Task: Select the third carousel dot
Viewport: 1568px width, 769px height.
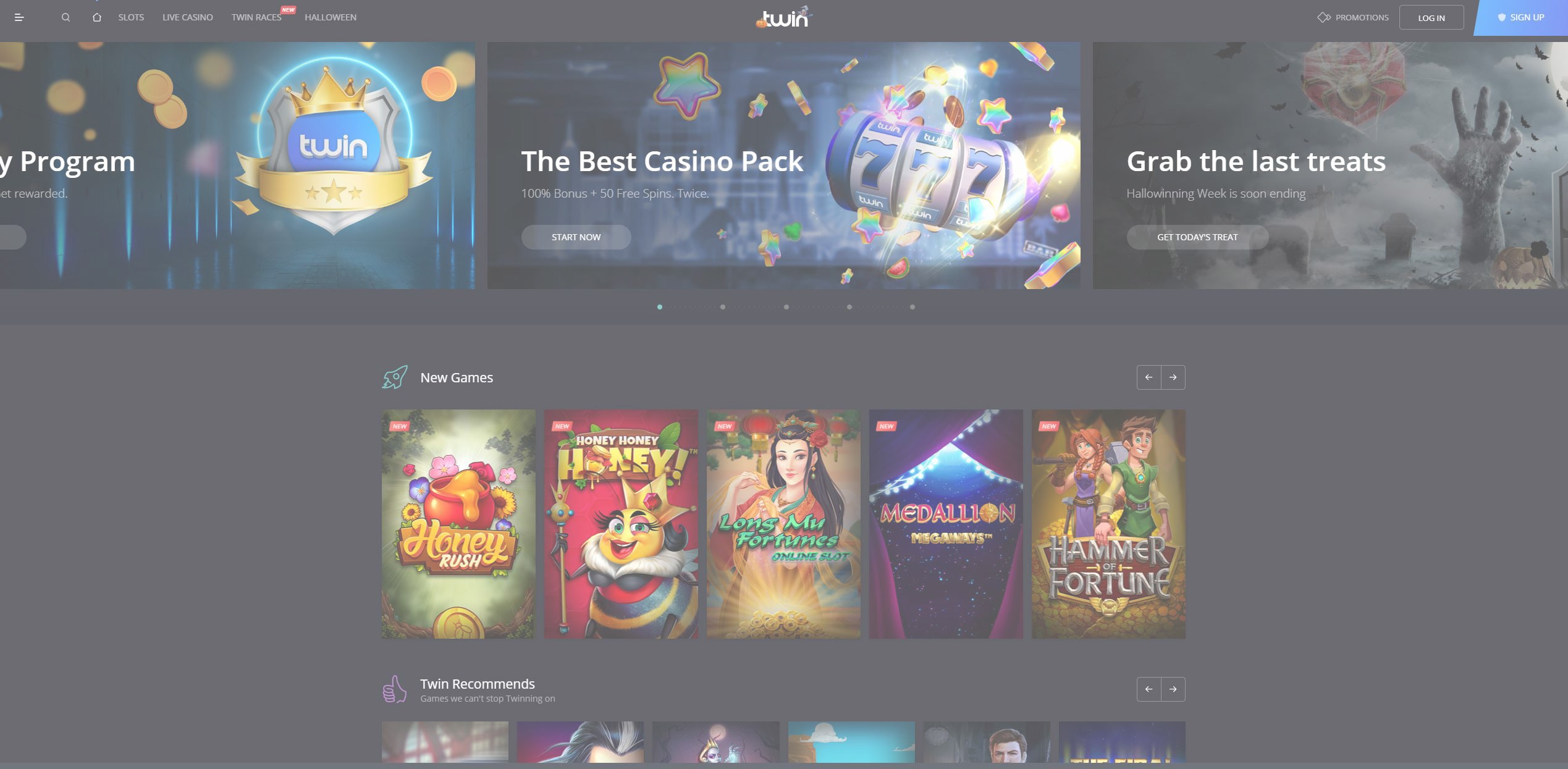Action: click(786, 307)
